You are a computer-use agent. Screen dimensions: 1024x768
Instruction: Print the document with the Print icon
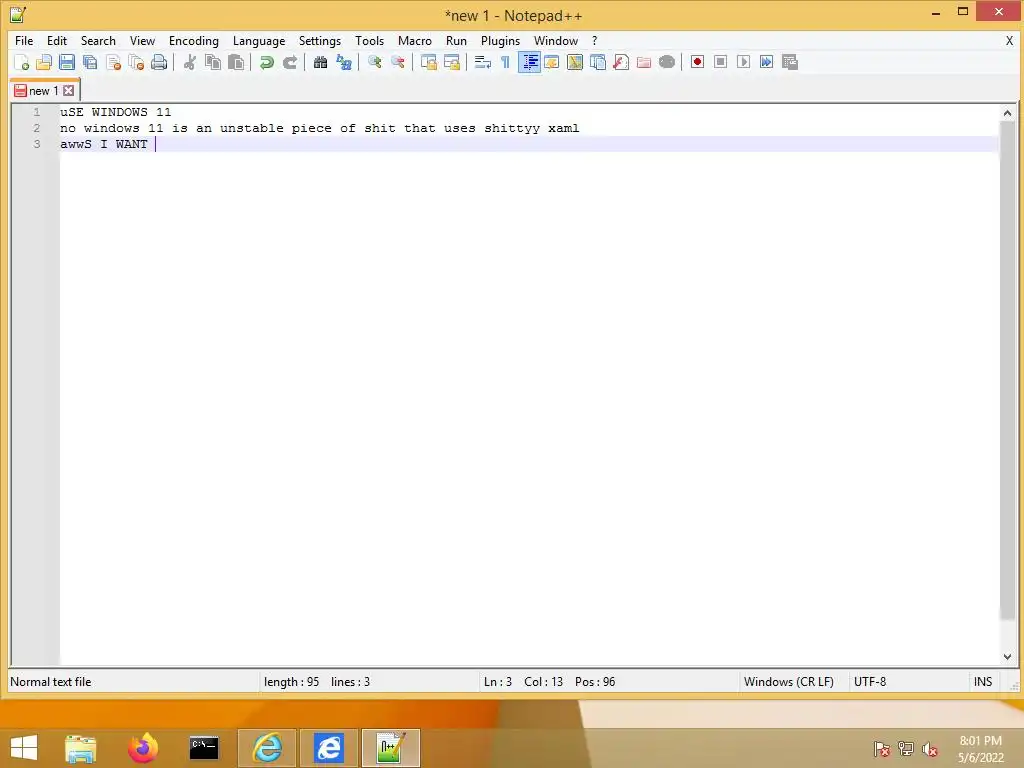point(159,62)
